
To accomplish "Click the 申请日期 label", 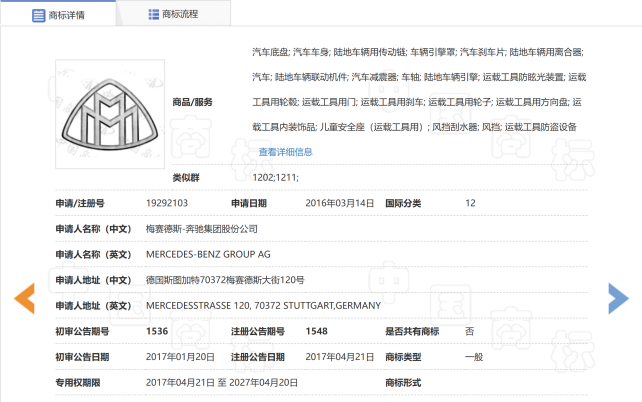I will point(249,203).
